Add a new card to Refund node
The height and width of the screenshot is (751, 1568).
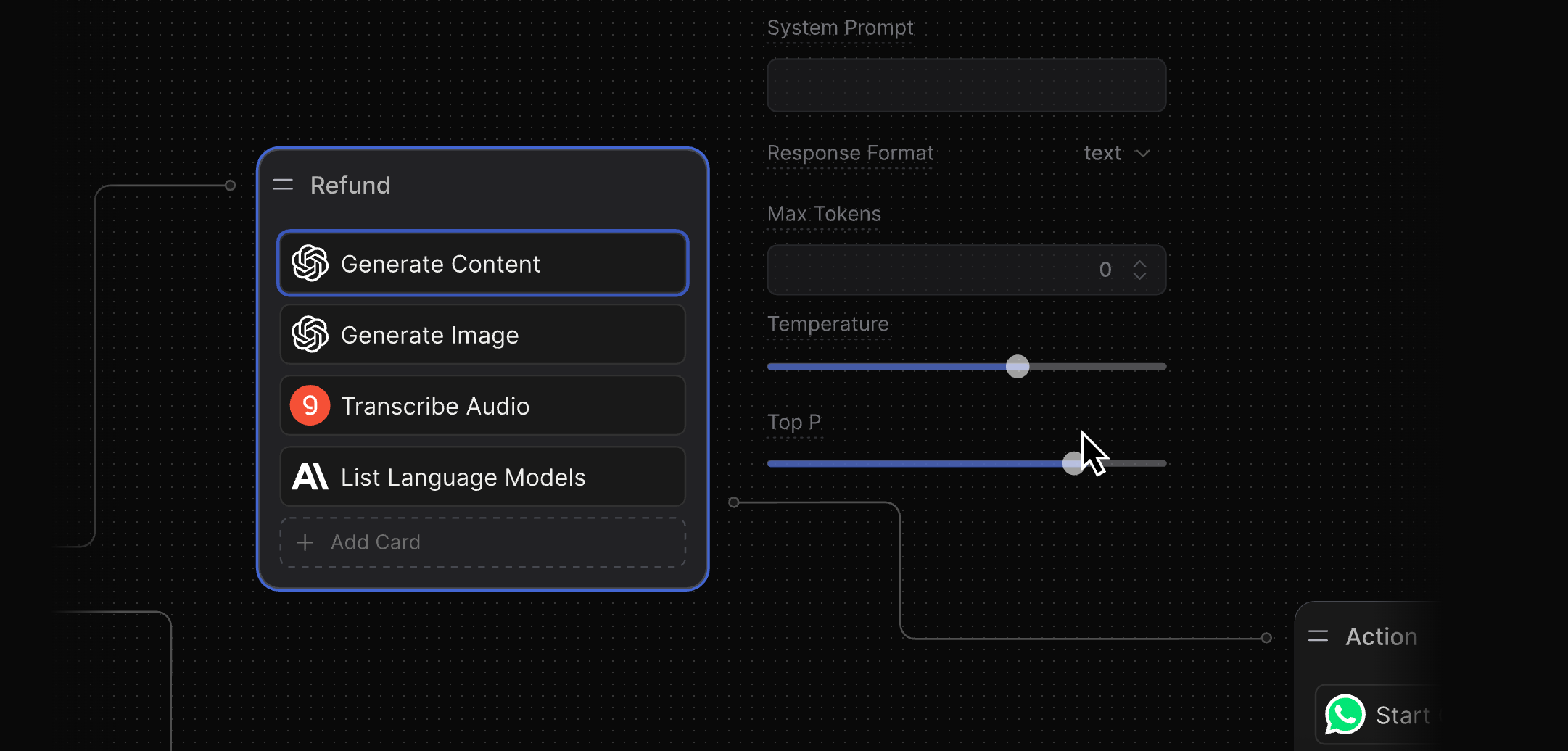point(482,542)
